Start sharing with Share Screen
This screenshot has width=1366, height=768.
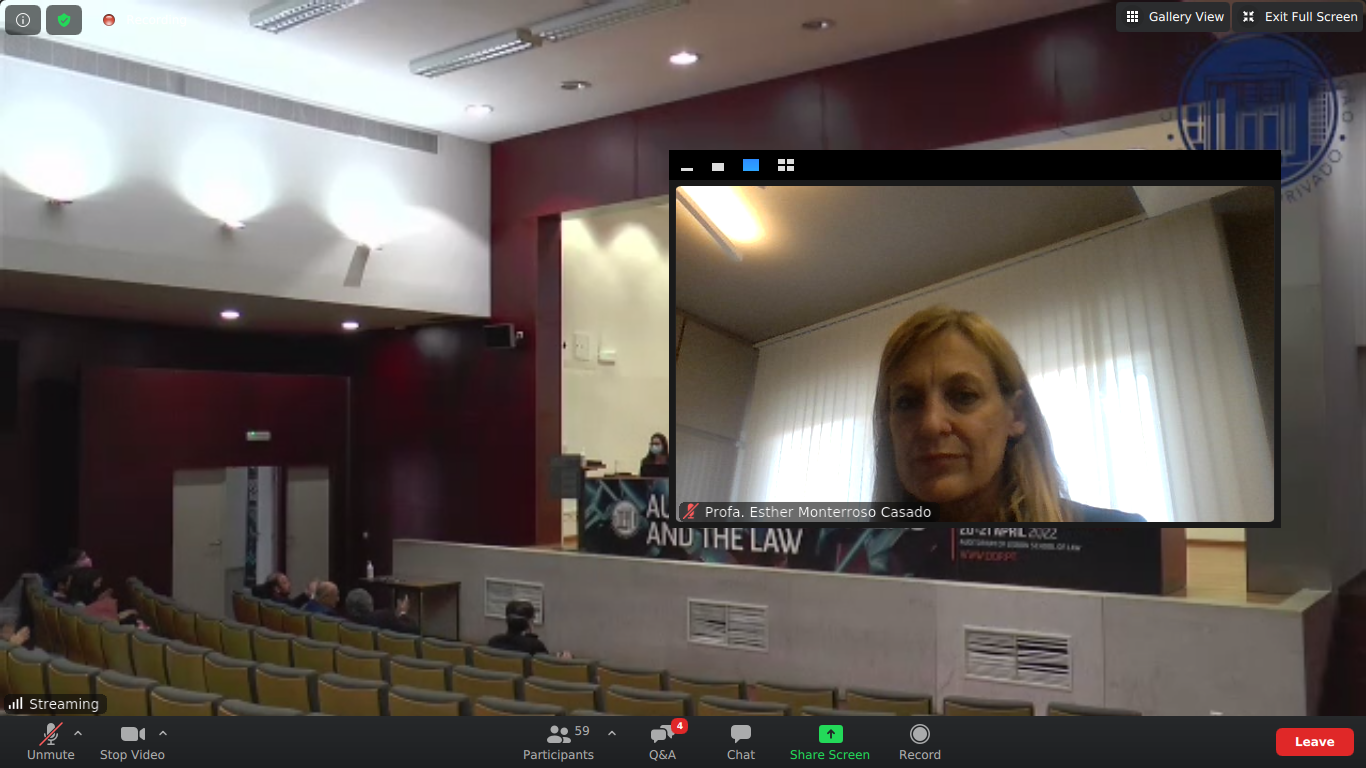829,742
